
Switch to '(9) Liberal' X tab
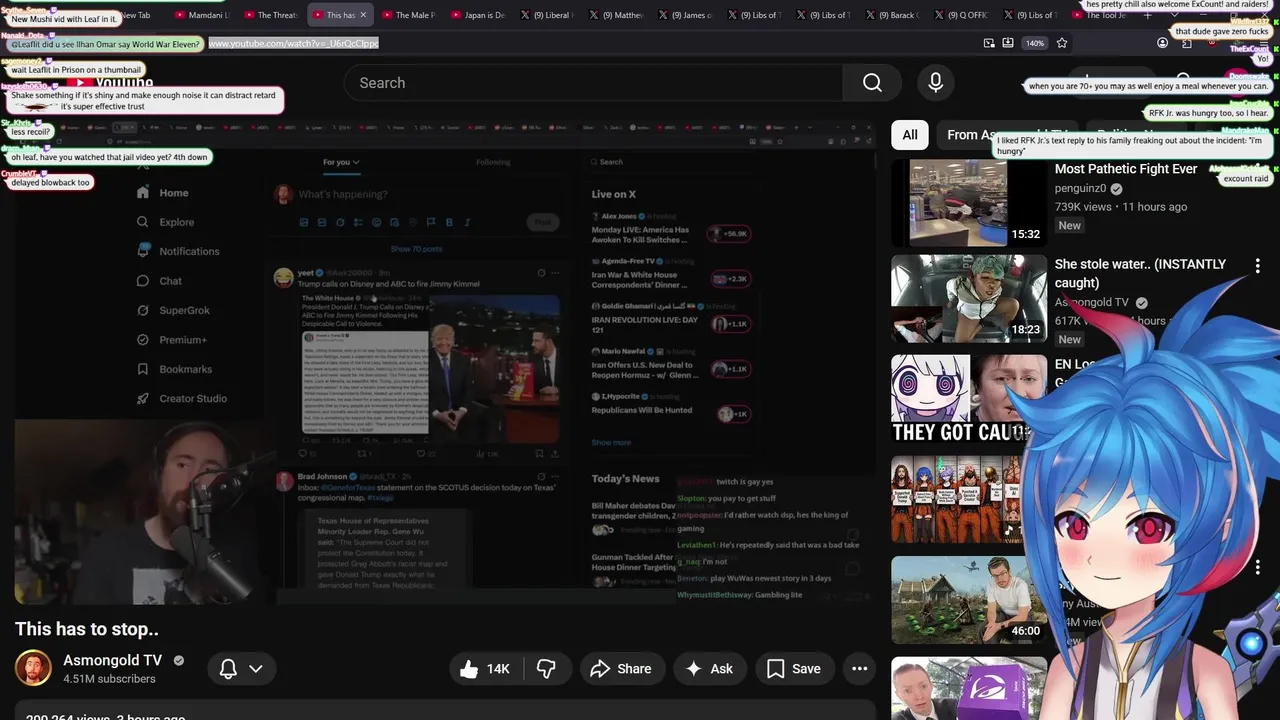point(549,15)
